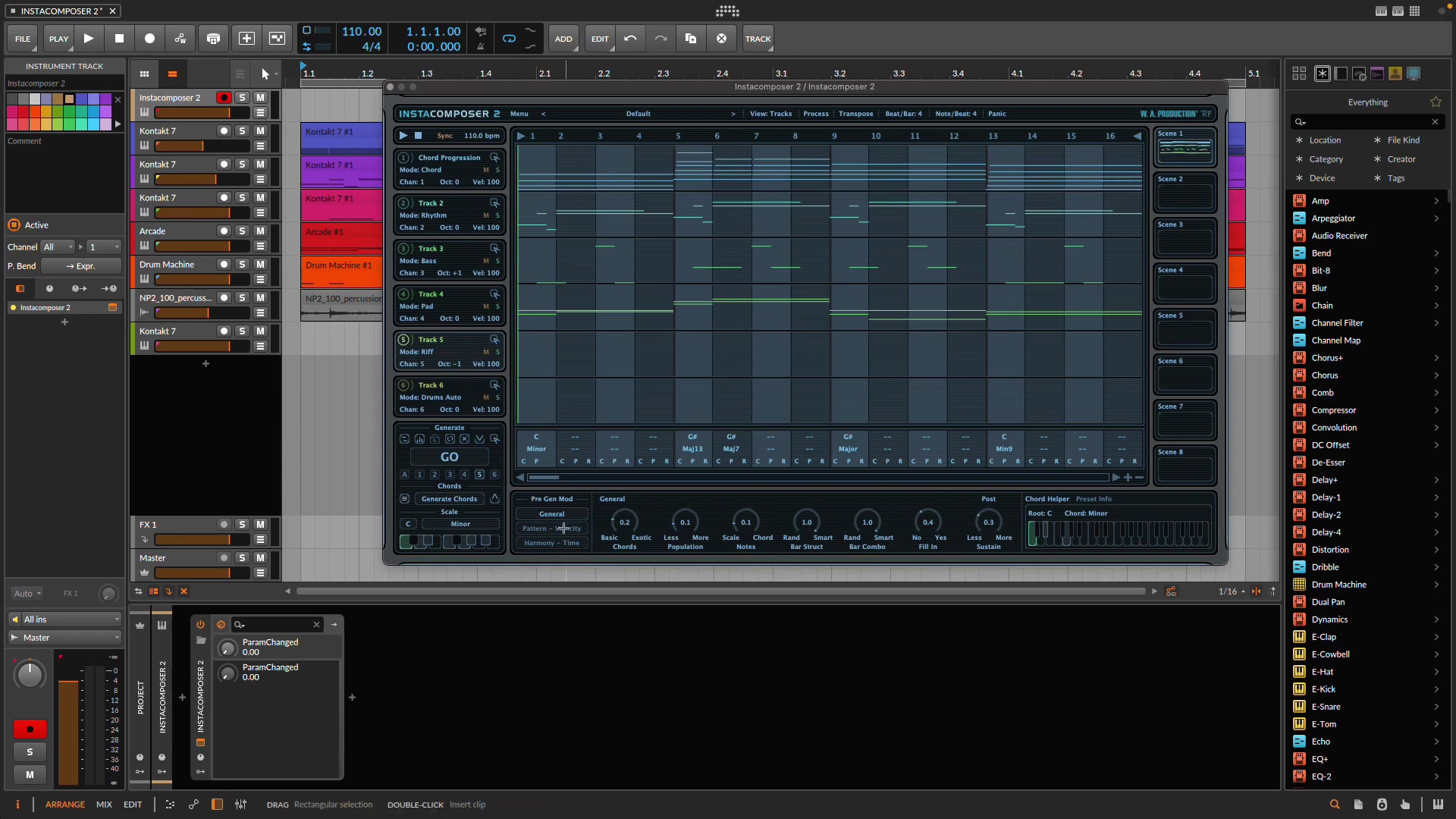This screenshot has height=819, width=1456.
Task: Toggle the Active device switch
Action: (x=14, y=225)
